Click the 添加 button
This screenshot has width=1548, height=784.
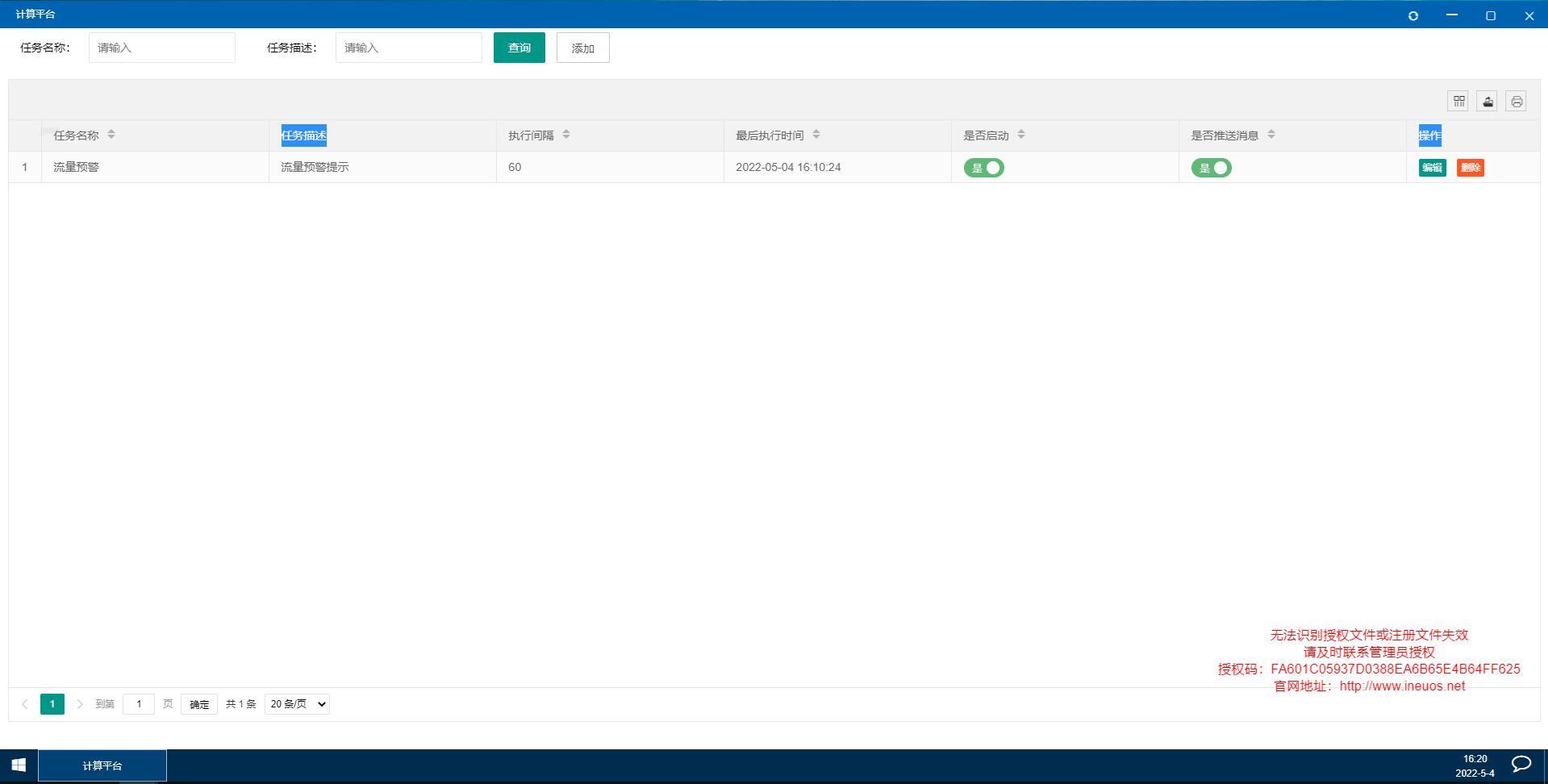point(583,48)
